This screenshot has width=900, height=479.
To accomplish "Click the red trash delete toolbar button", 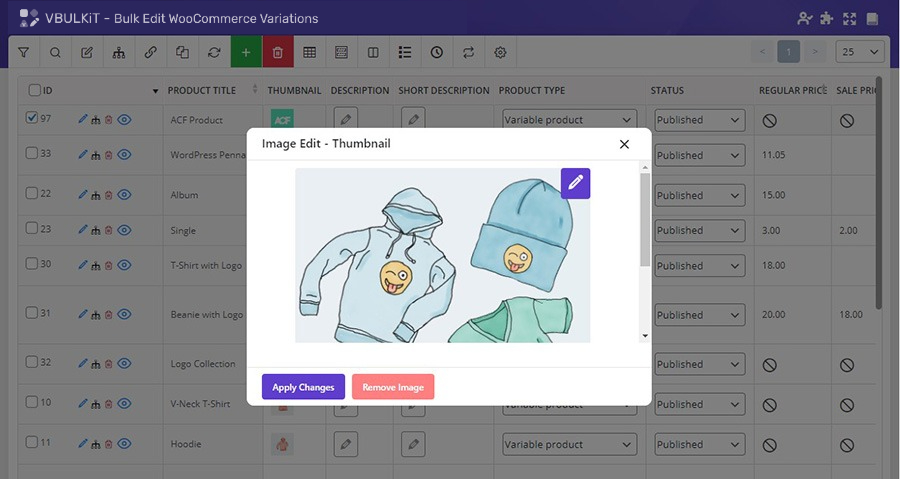I will pos(278,52).
